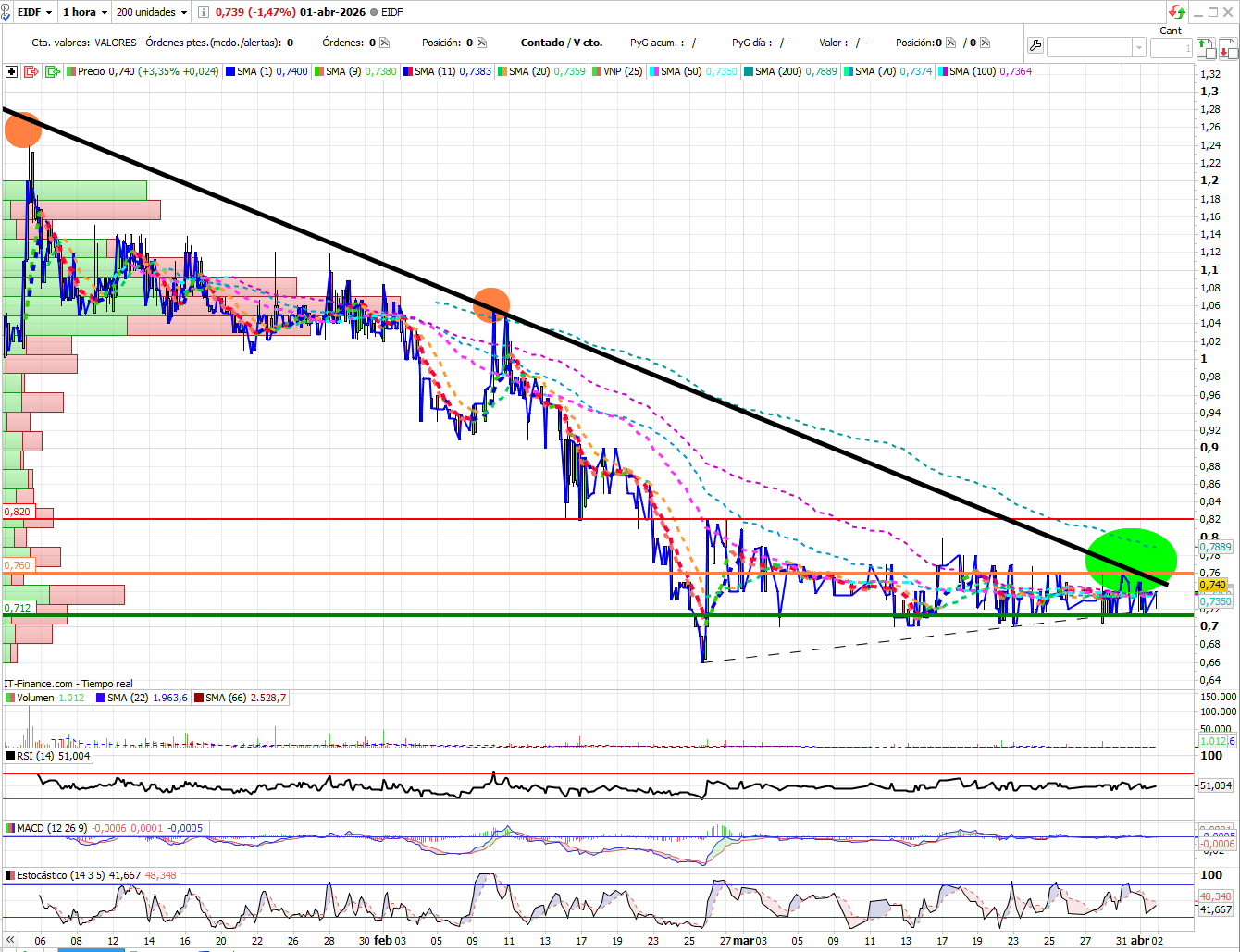The height and width of the screenshot is (952, 1240).
Task: Open the EIDF ticker dropdown
Action: tap(35, 12)
